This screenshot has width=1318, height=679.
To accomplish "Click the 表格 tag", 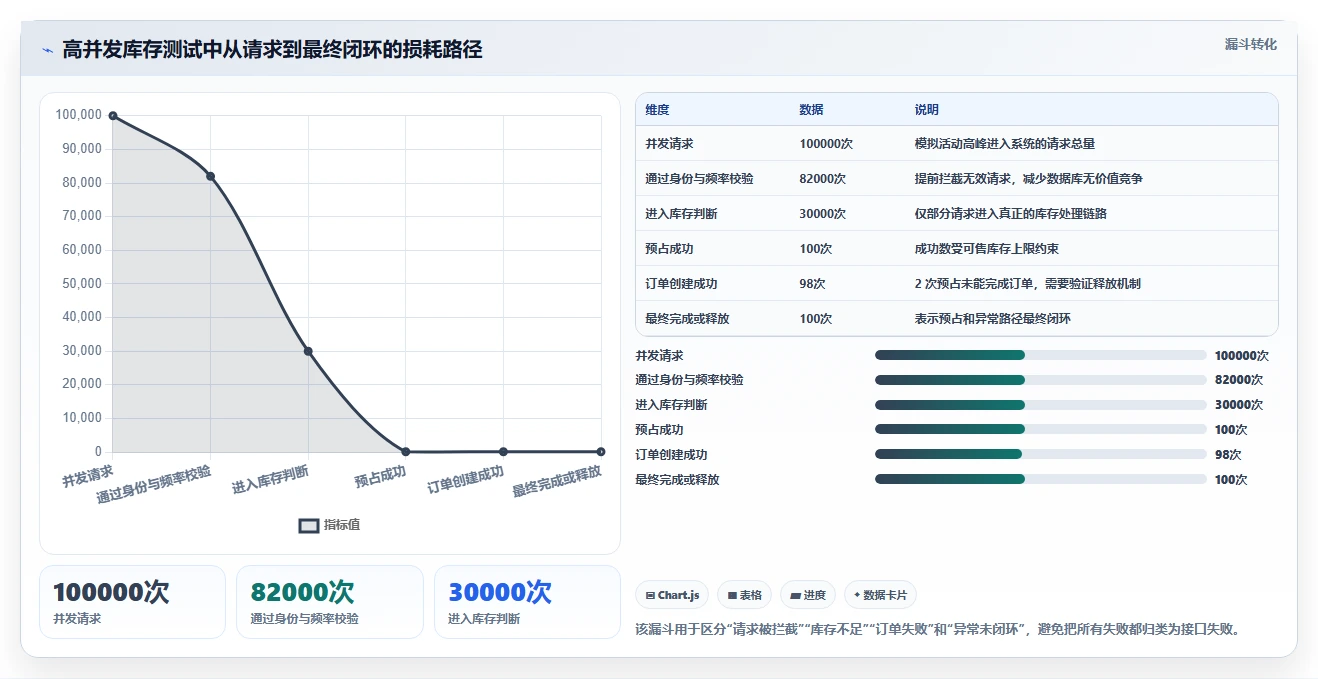I will coord(745,595).
